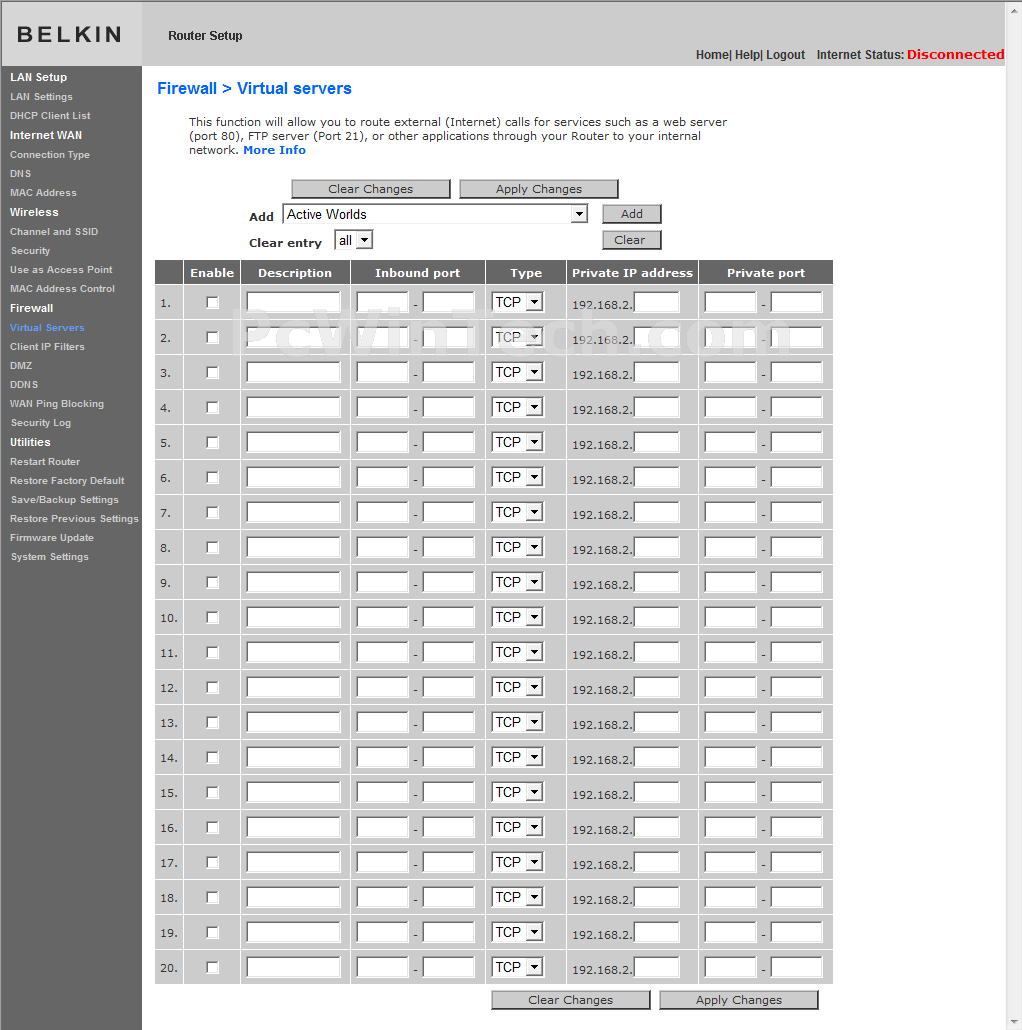
Task: Focus the first Private port field in row 9
Action: (x=730, y=583)
